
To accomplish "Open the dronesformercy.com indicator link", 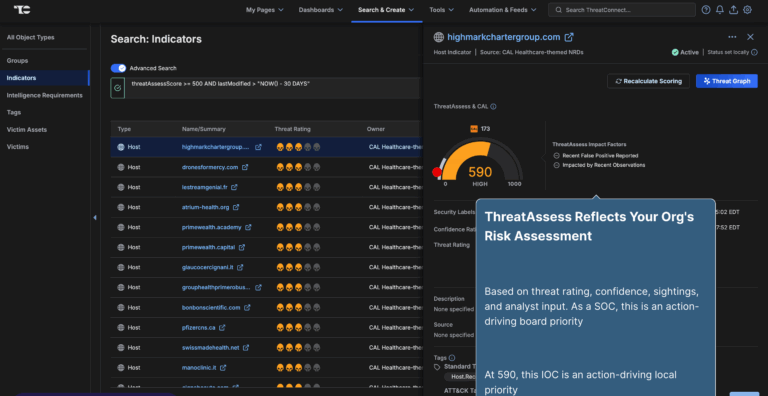I will pyautogui.click(x=210, y=167).
